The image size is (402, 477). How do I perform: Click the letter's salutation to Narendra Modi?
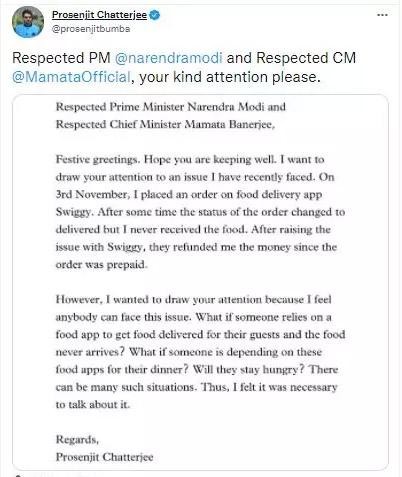coord(171,107)
